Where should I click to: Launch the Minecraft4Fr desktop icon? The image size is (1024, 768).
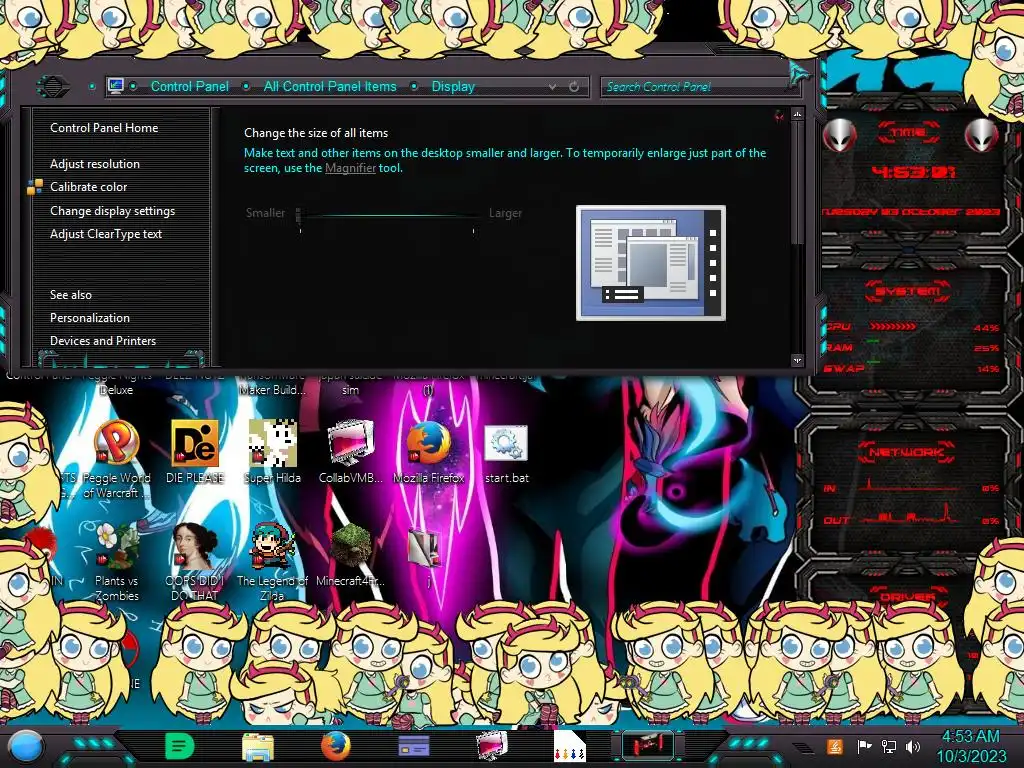351,546
